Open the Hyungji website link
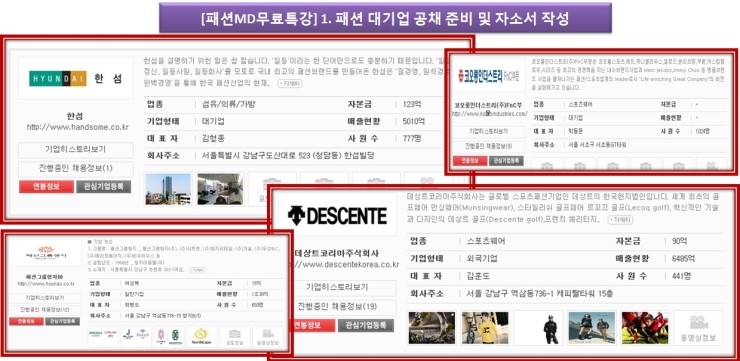Screen dimensions: 740x361 point(46,284)
